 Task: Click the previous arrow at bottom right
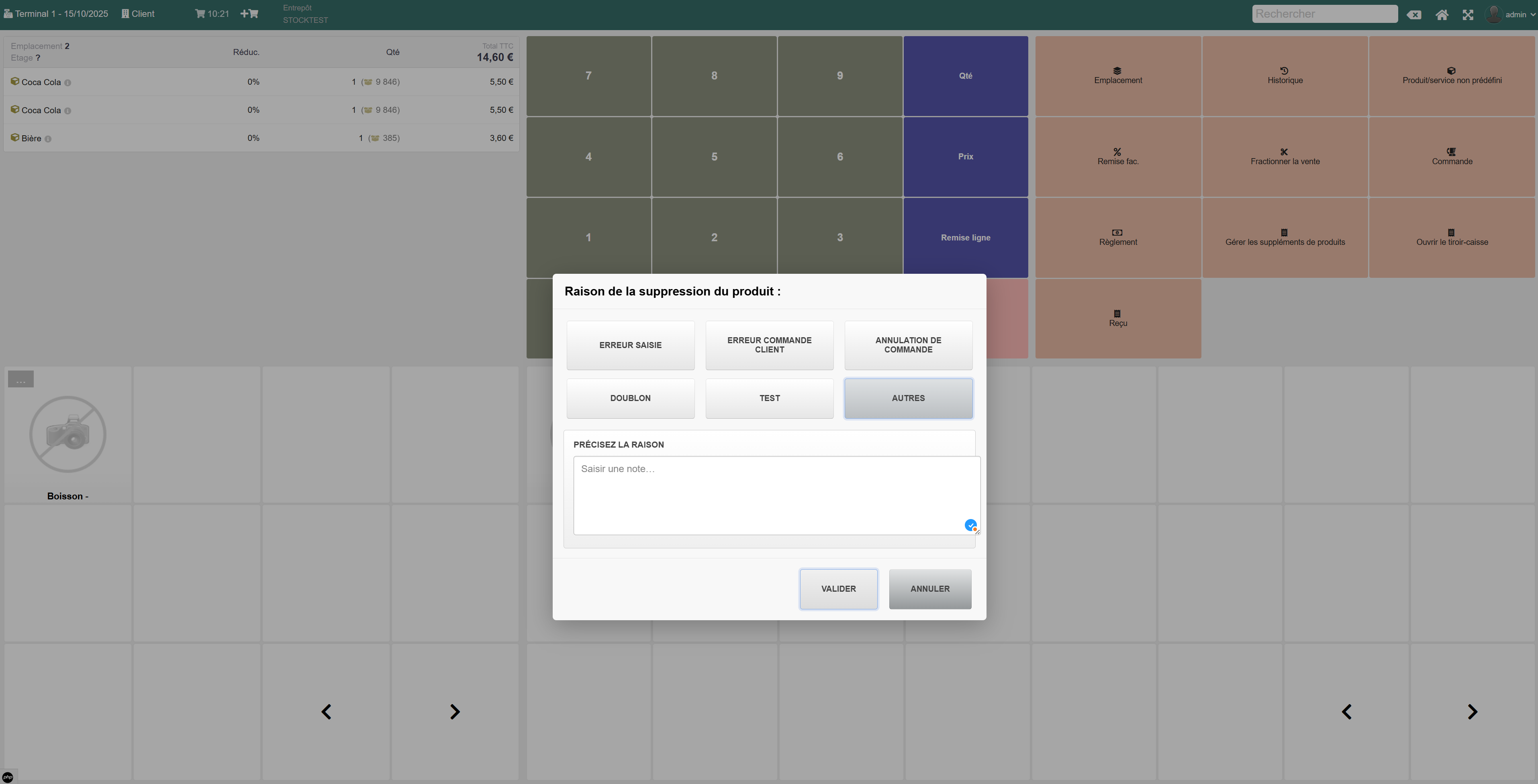pos(1346,711)
